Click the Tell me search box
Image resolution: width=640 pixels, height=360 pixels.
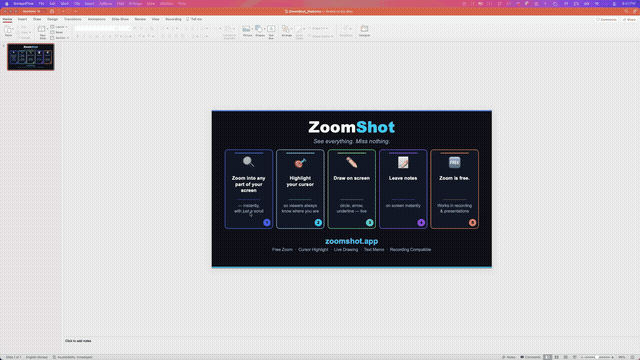(194, 19)
